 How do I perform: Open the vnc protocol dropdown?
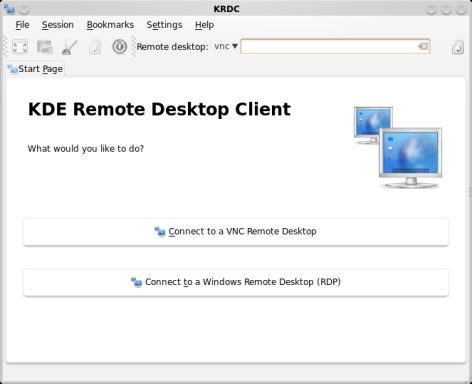[226, 46]
